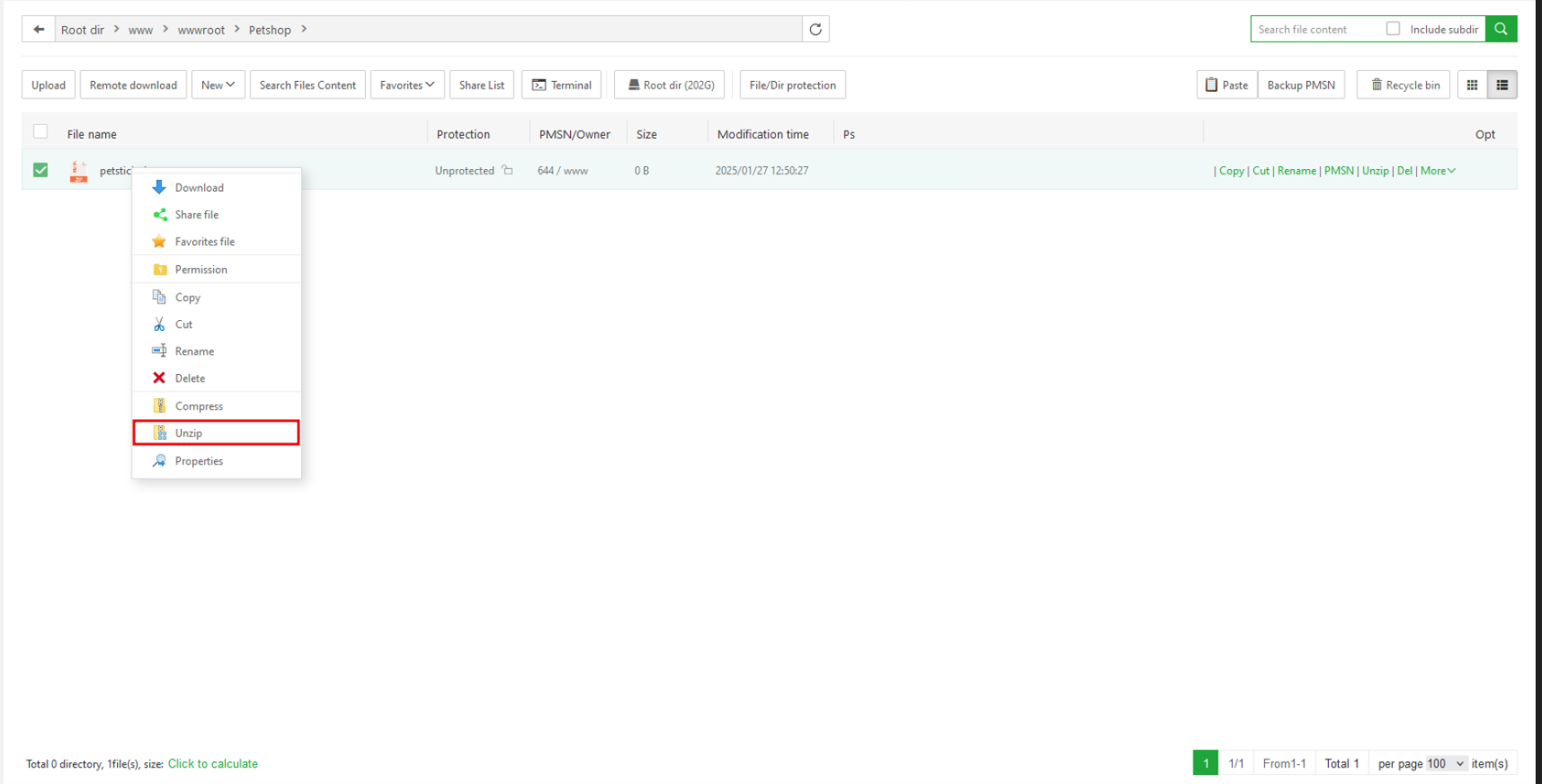This screenshot has width=1542, height=784.
Task: Click the 'Click to calculate' link
Action: click(212, 764)
